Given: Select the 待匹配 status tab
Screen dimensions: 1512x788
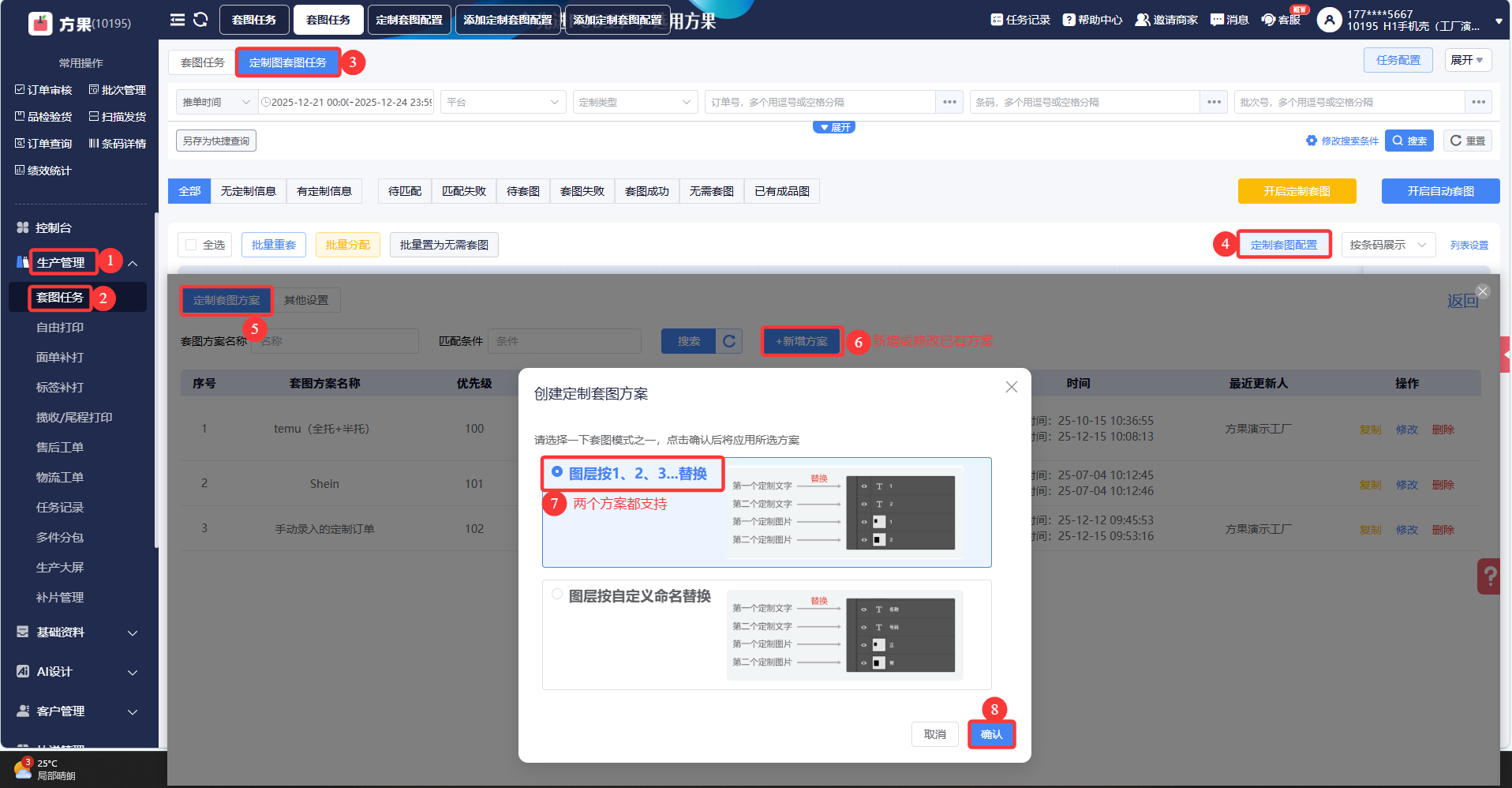Looking at the screenshot, I should click(x=405, y=191).
